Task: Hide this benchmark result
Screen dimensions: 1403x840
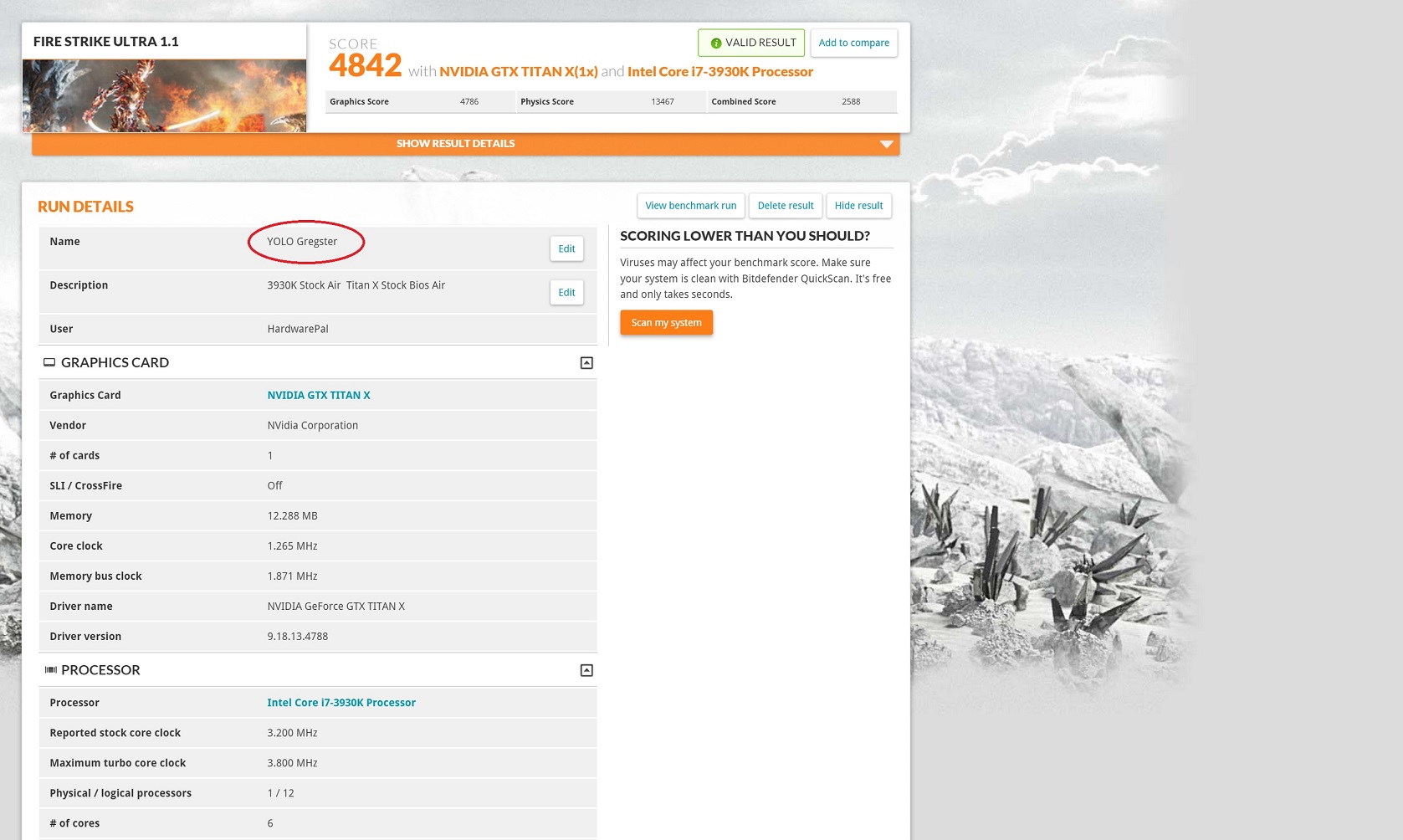Action: (x=858, y=206)
